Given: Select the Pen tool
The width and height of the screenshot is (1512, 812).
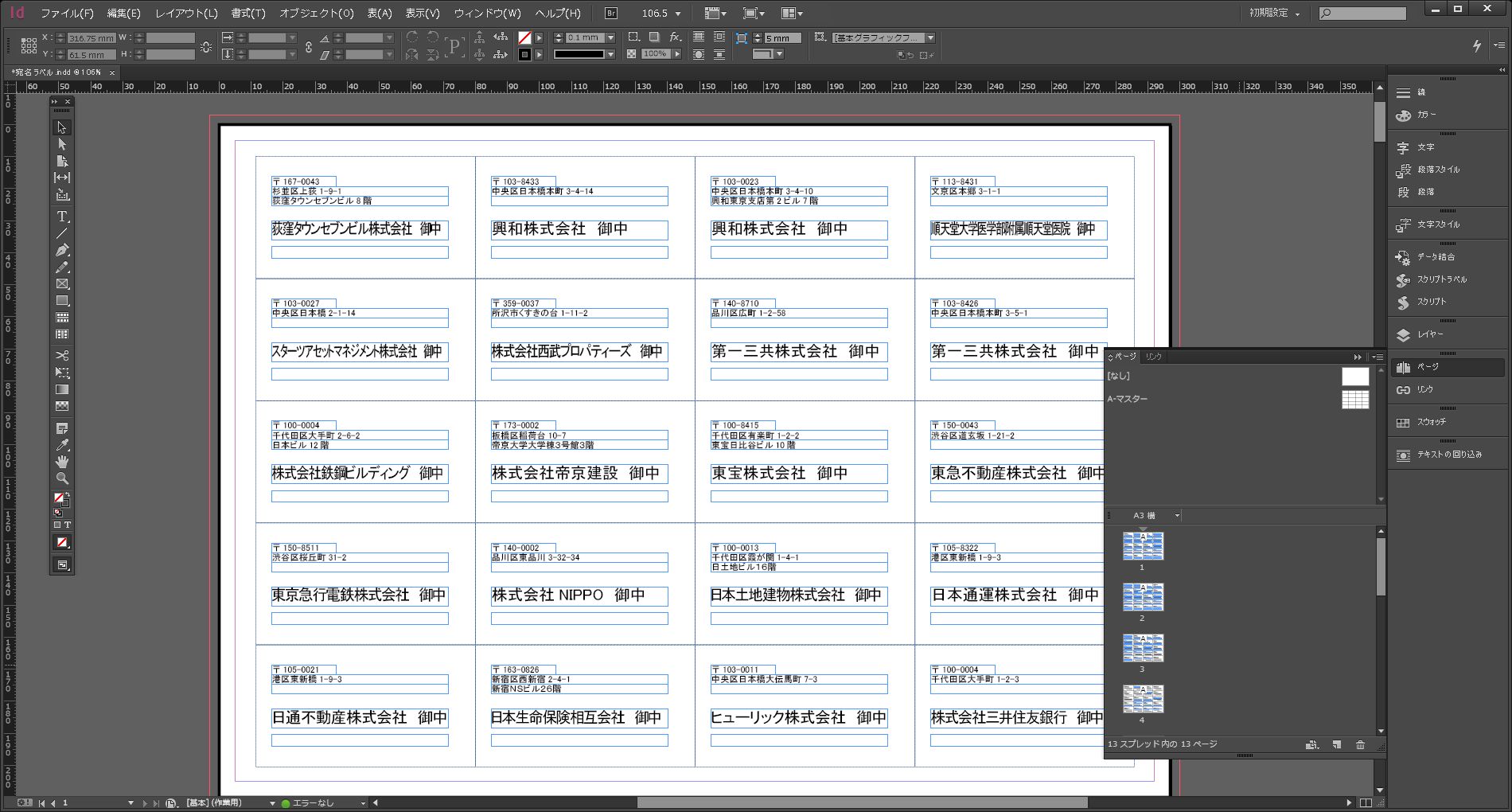Looking at the screenshot, I should click(x=62, y=250).
